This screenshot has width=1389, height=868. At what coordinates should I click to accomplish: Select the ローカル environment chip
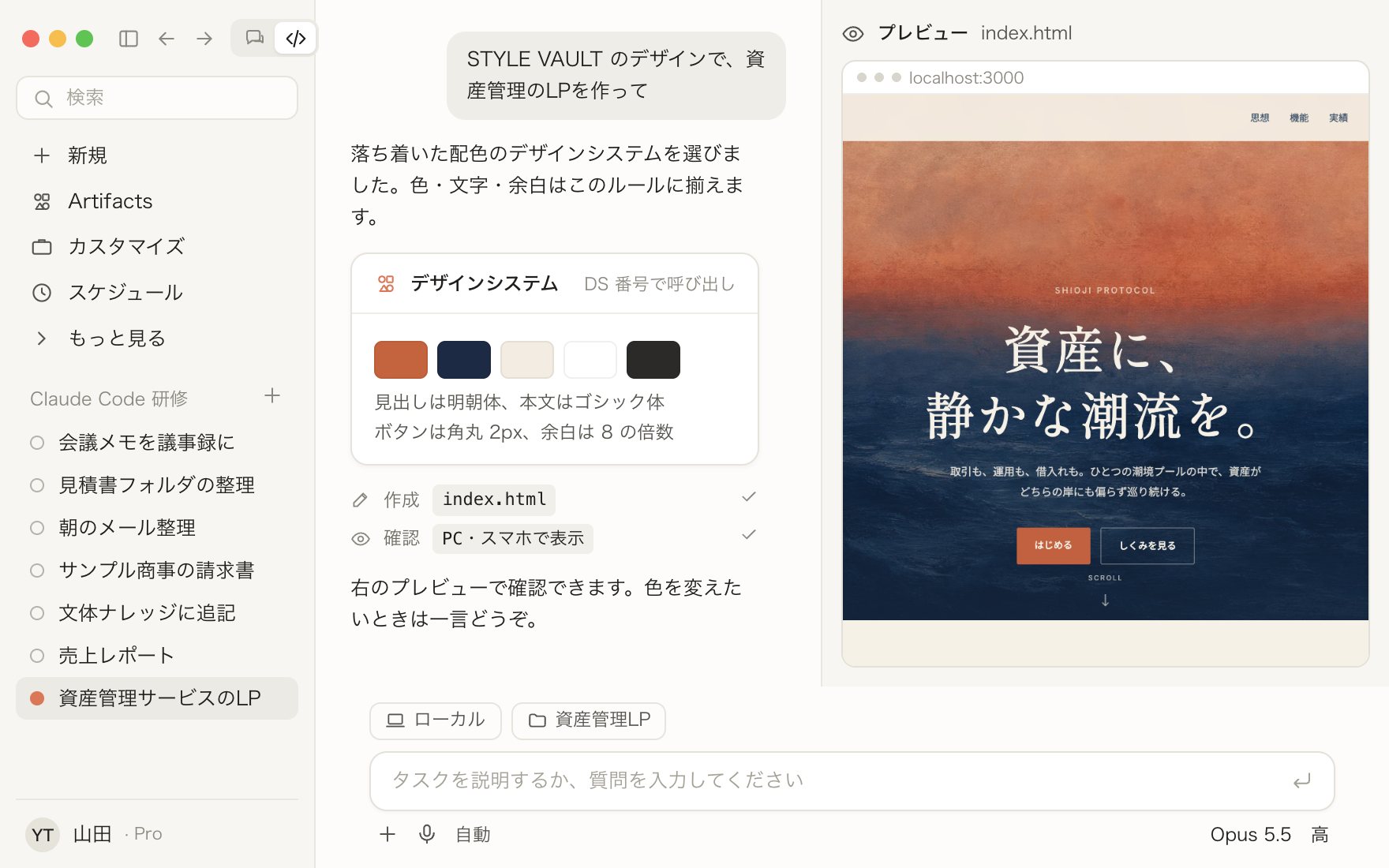[436, 720]
